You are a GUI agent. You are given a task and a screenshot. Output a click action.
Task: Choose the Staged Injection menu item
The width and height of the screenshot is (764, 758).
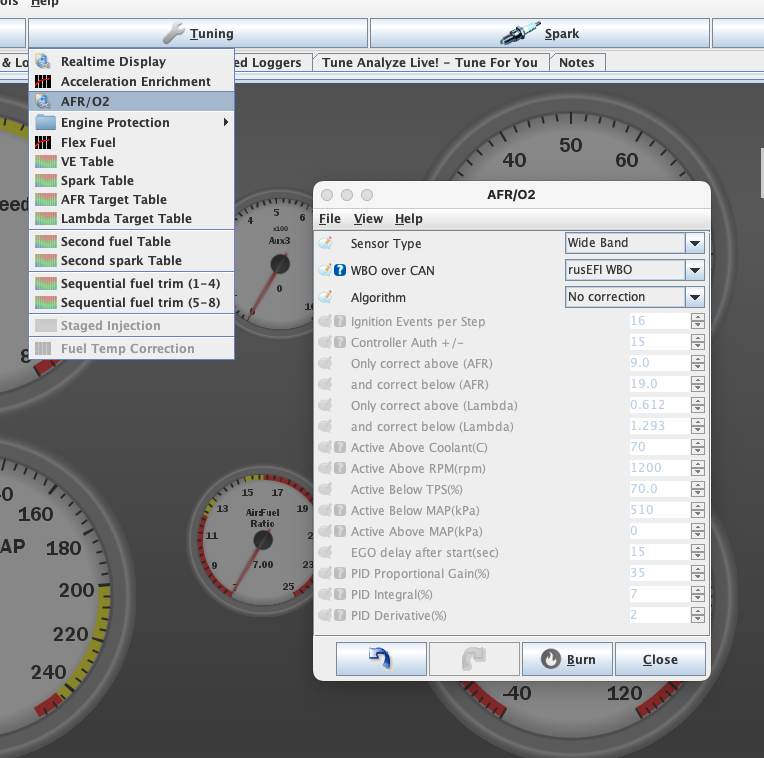pyautogui.click(x=132, y=325)
